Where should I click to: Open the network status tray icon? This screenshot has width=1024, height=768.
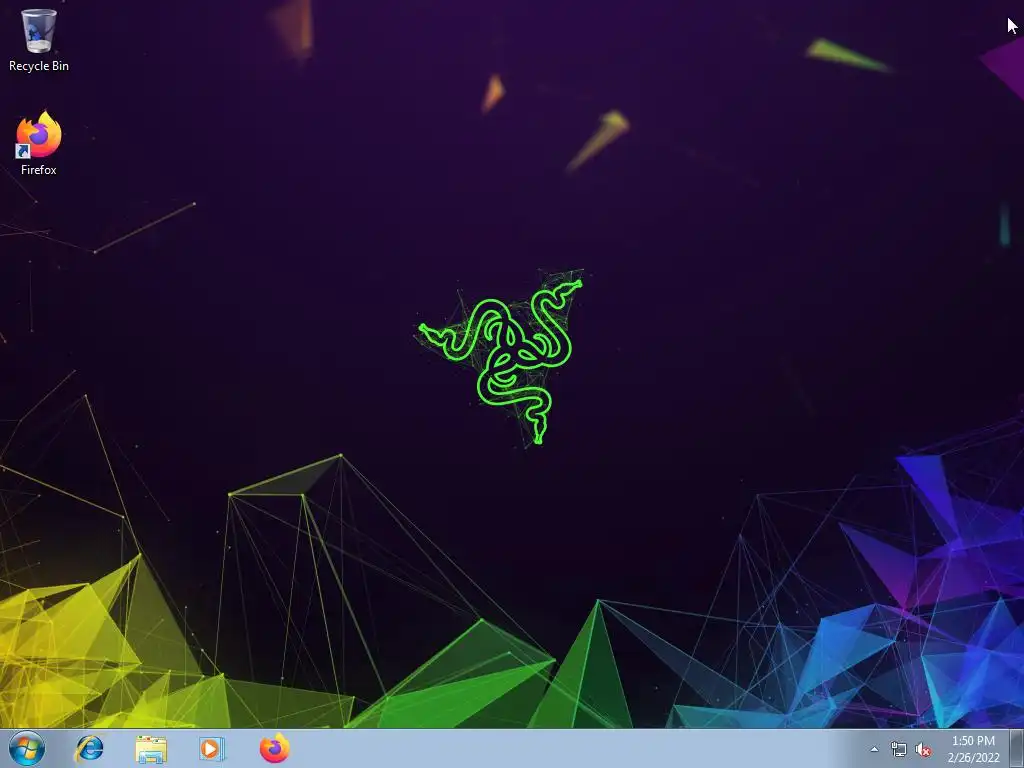pos(899,749)
